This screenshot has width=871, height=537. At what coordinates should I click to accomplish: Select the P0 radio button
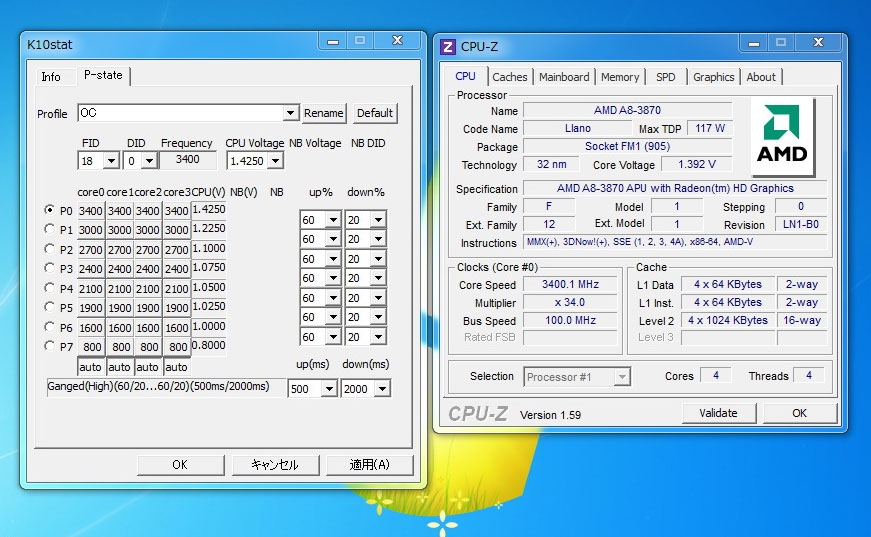coord(49,210)
